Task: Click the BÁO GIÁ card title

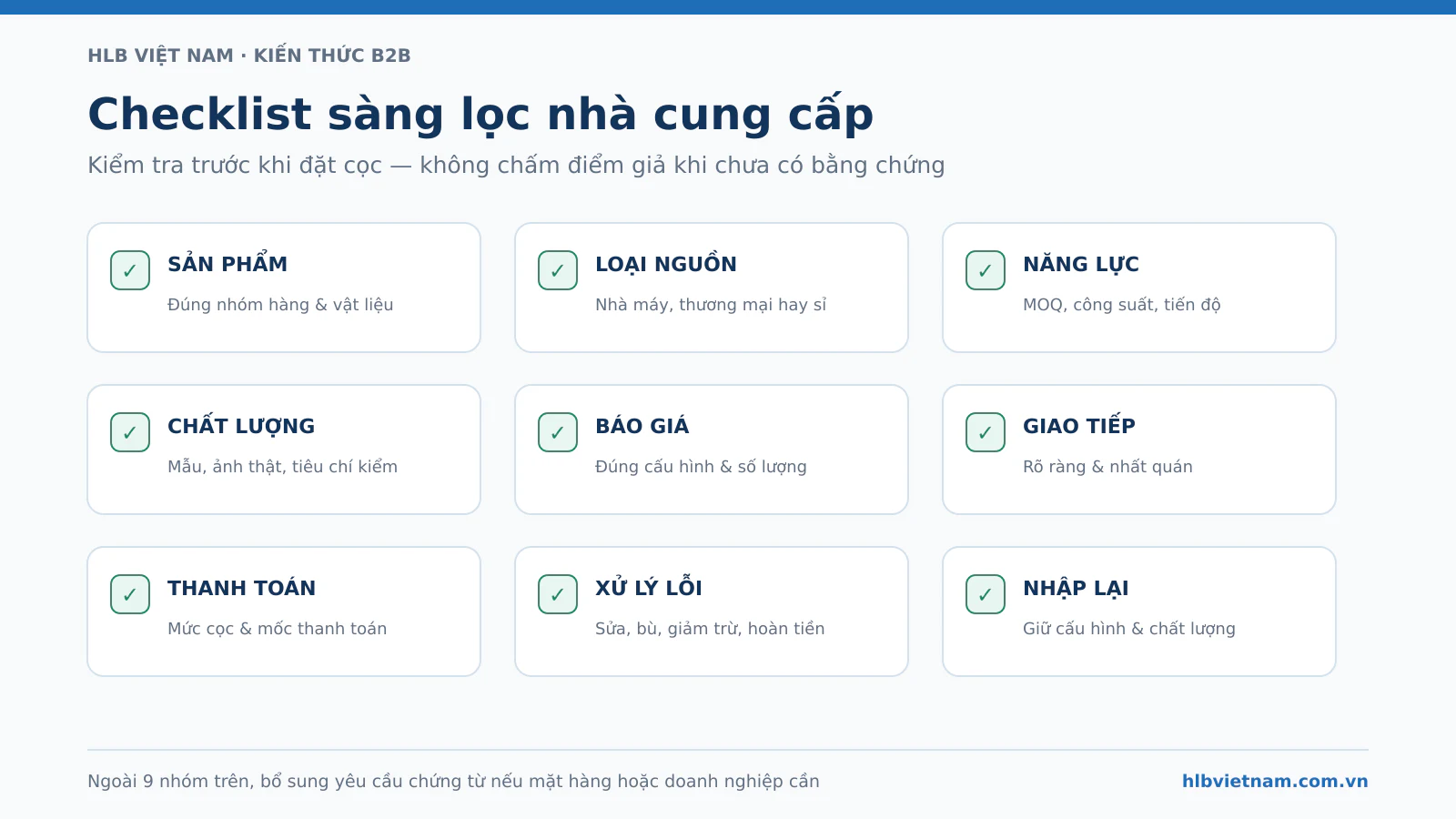Action: coord(642,426)
